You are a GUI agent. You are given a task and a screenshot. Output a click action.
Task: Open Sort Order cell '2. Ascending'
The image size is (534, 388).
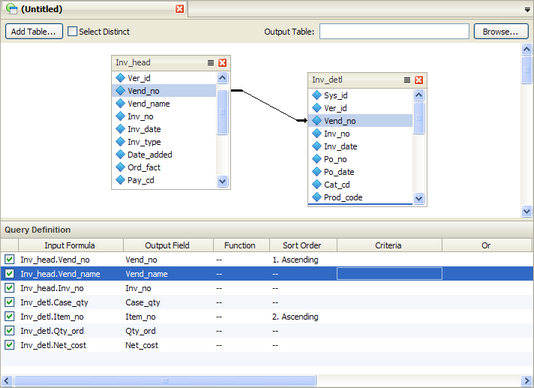[x=303, y=317]
